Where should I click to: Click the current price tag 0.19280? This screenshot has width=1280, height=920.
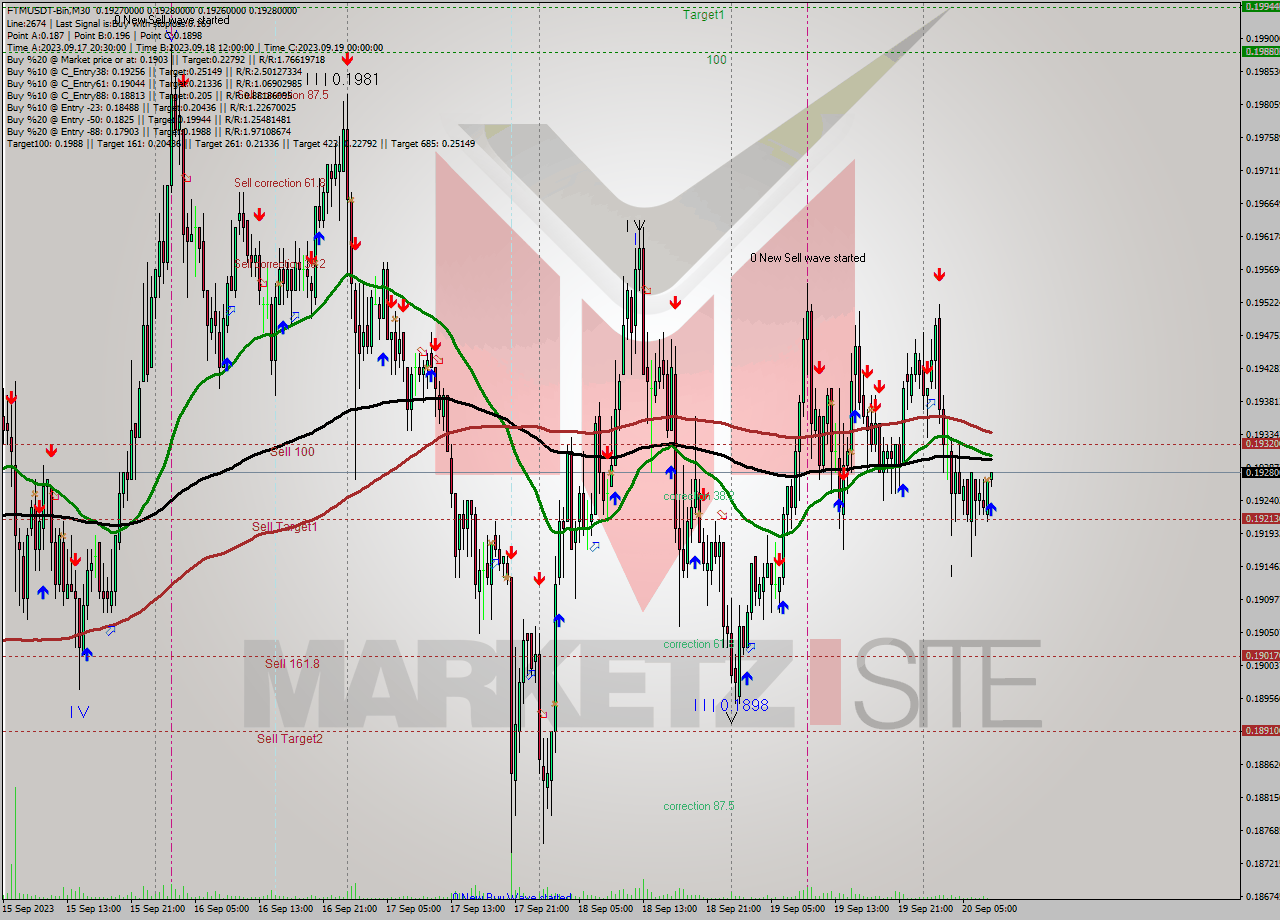(x=1260, y=471)
